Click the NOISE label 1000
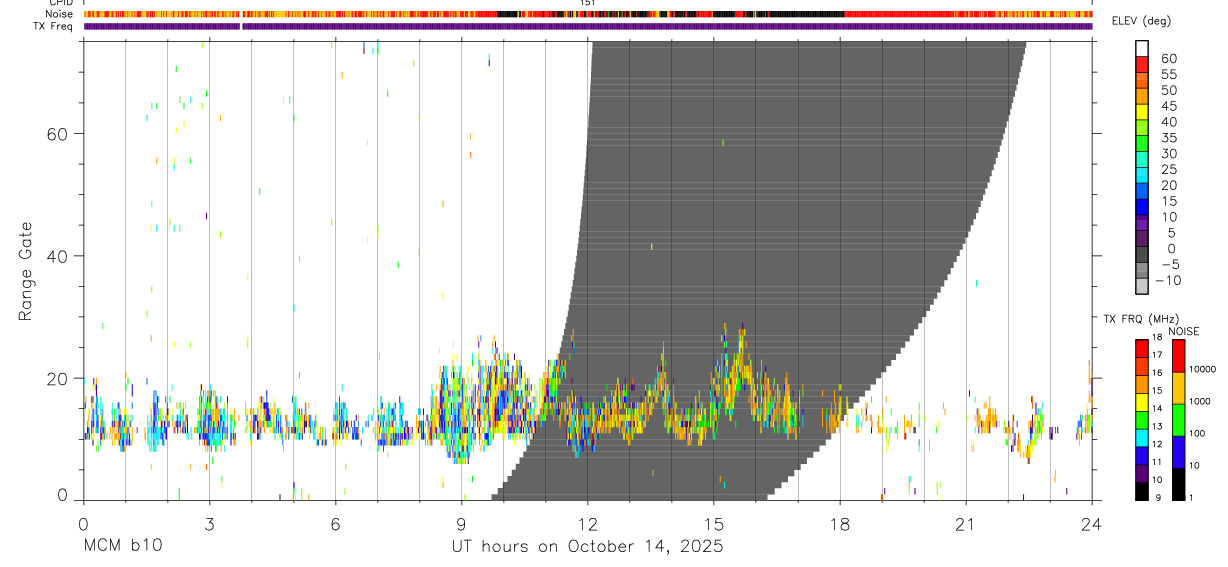1228x567 pixels. [1200, 401]
